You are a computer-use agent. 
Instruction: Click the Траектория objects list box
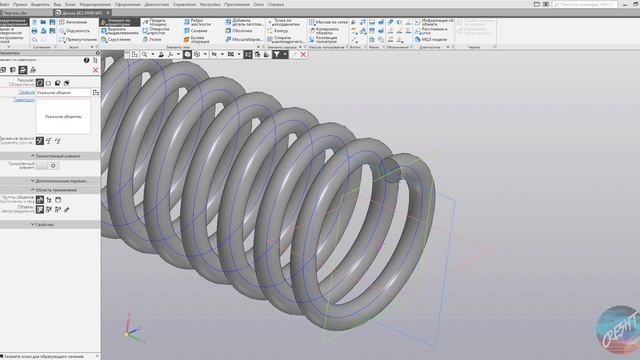click(63, 117)
